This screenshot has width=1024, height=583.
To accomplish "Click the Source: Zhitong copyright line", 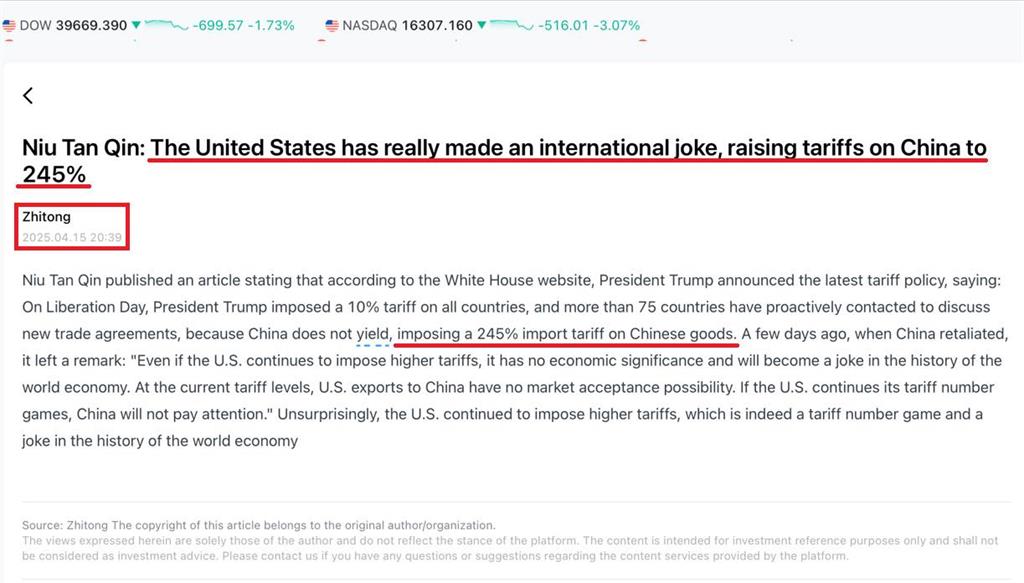I will (x=259, y=525).
